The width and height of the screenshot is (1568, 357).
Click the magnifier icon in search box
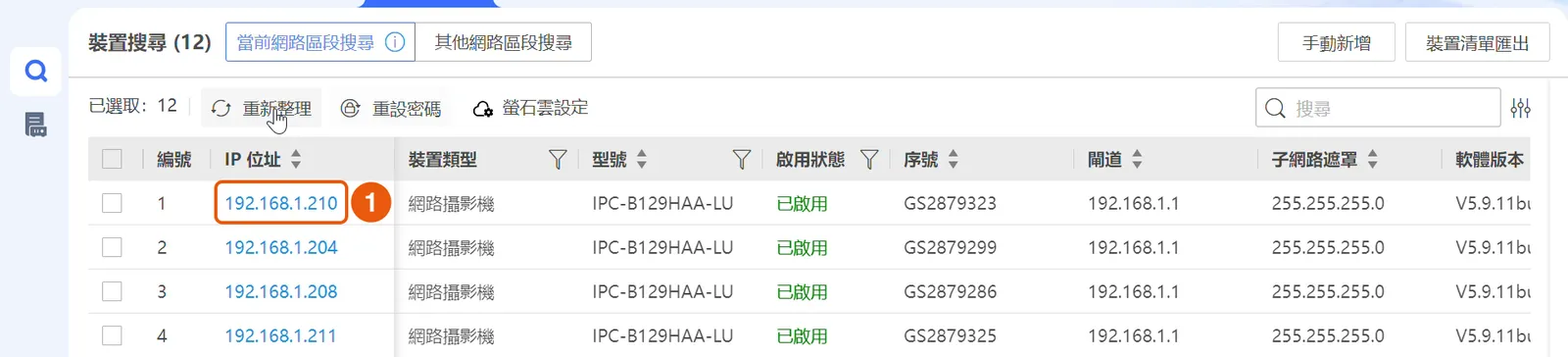1275,108
